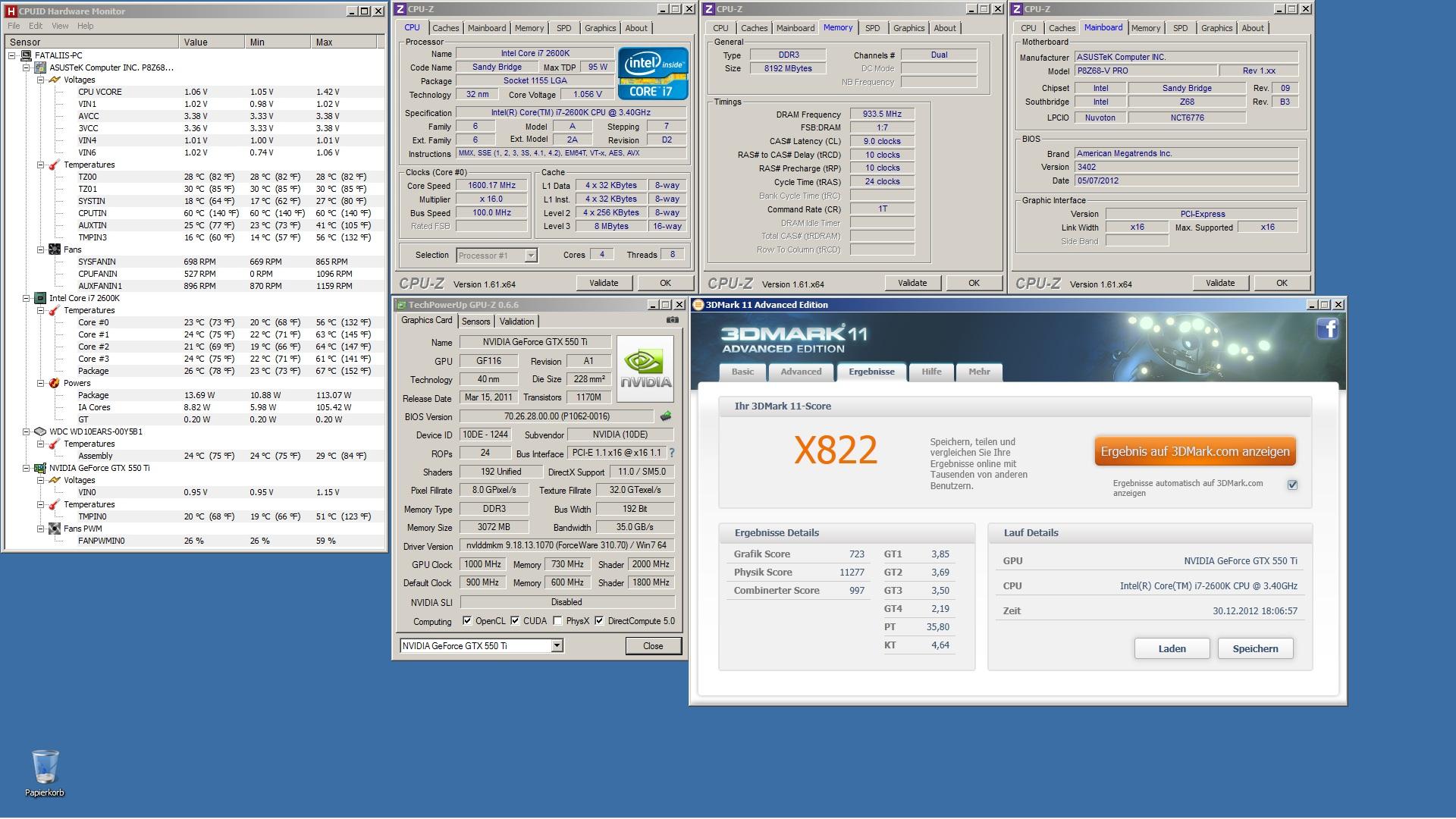Collapse the ASUSTeK Computer INC. node
Image resolution: width=1456 pixels, height=819 pixels.
pos(27,67)
